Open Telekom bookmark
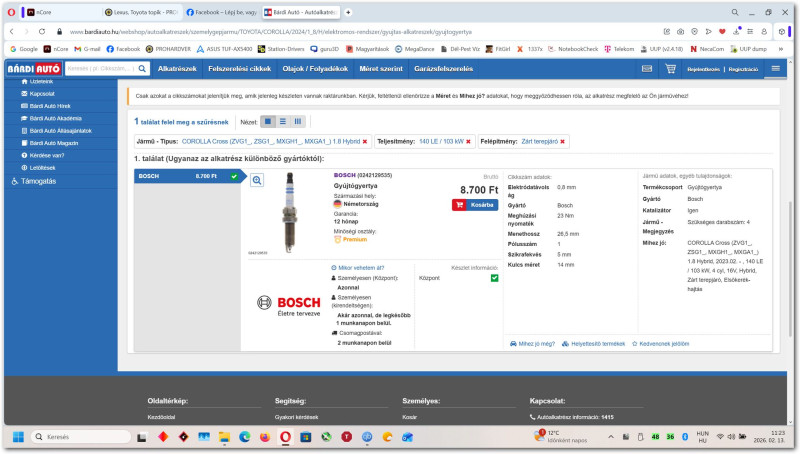This screenshot has width=800, height=454. pos(619,49)
